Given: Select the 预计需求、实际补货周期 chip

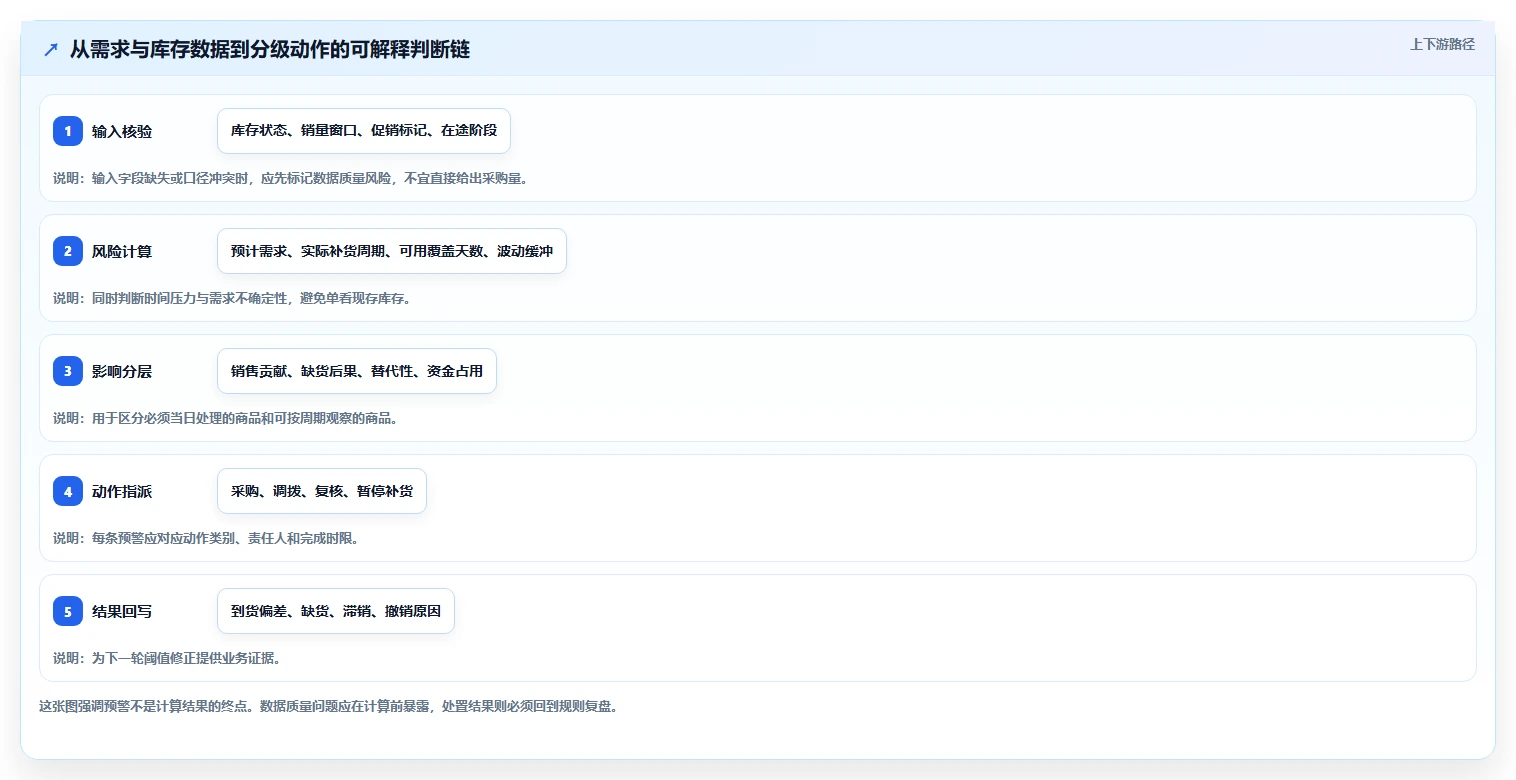Looking at the screenshot, I should [x=392, y=251].
